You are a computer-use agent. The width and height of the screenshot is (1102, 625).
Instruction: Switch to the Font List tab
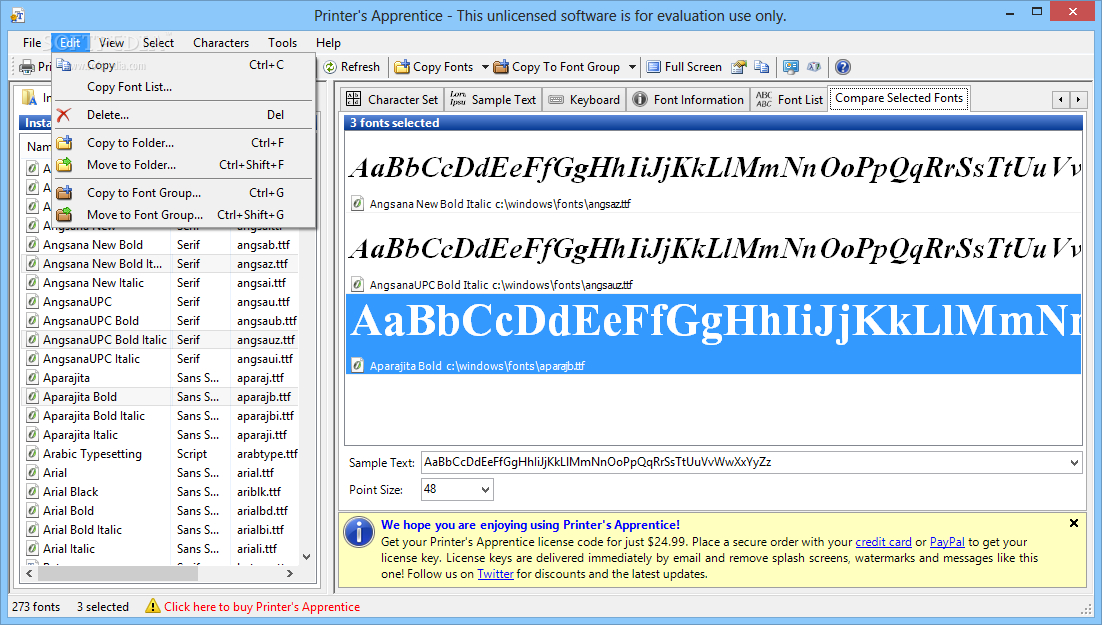click(x=789, y=100)
